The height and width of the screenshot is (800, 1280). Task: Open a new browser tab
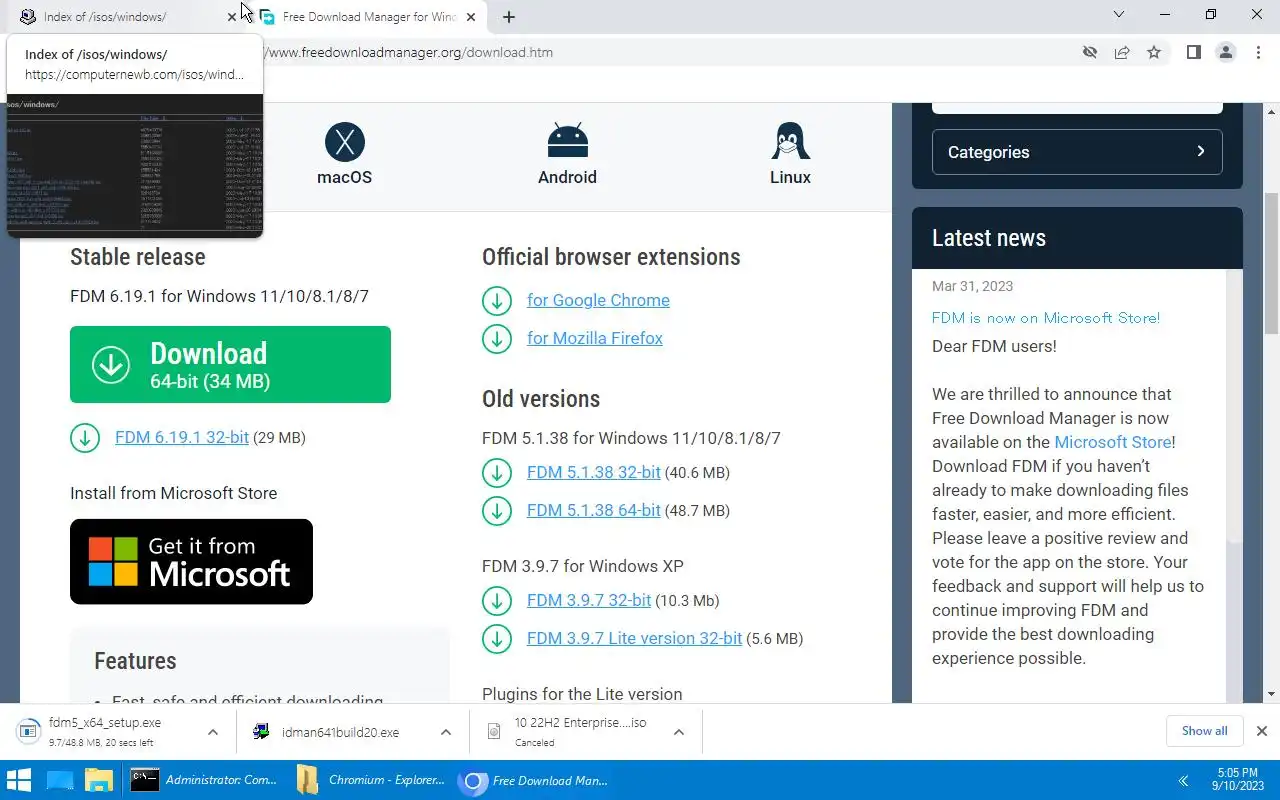tap(509, 17)
